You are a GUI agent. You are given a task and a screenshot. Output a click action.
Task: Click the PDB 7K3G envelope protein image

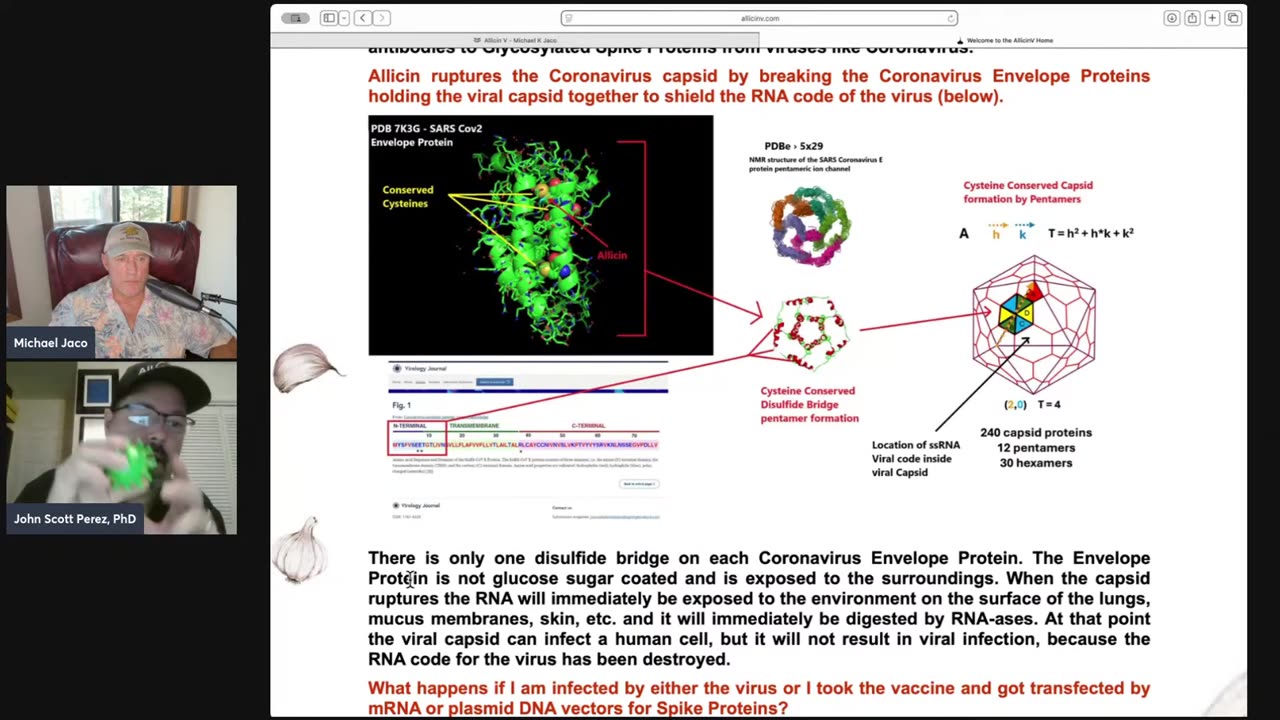click(x=540, y=235)
